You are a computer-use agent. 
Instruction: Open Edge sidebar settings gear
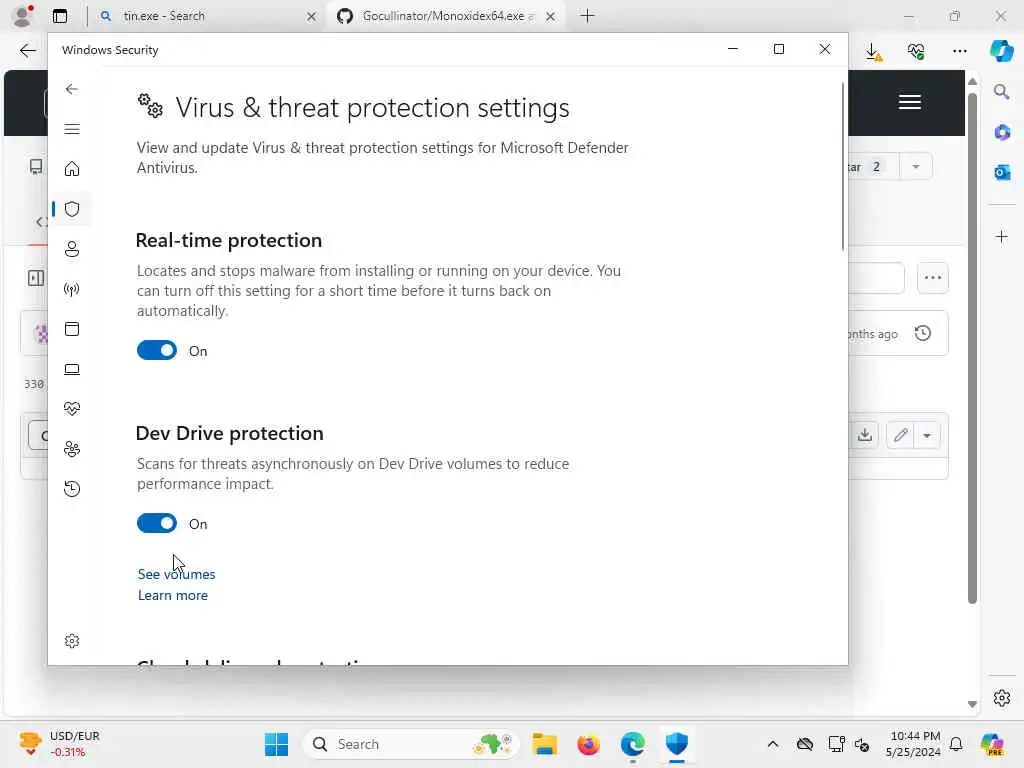point(1002,698)
